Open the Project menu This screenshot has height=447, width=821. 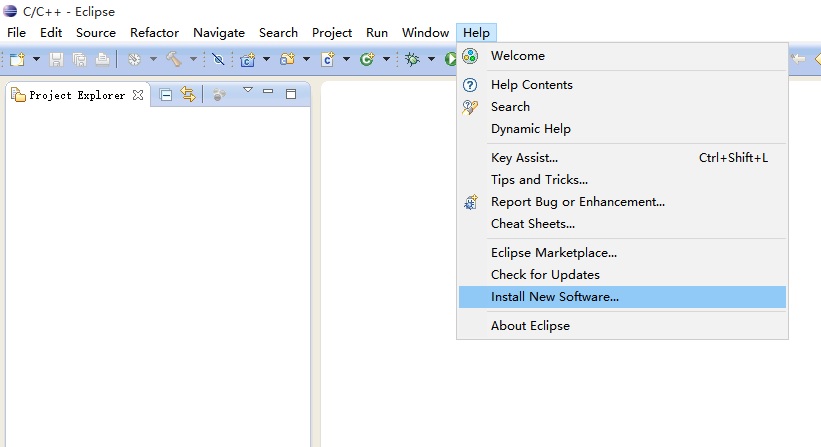[332, 32]
